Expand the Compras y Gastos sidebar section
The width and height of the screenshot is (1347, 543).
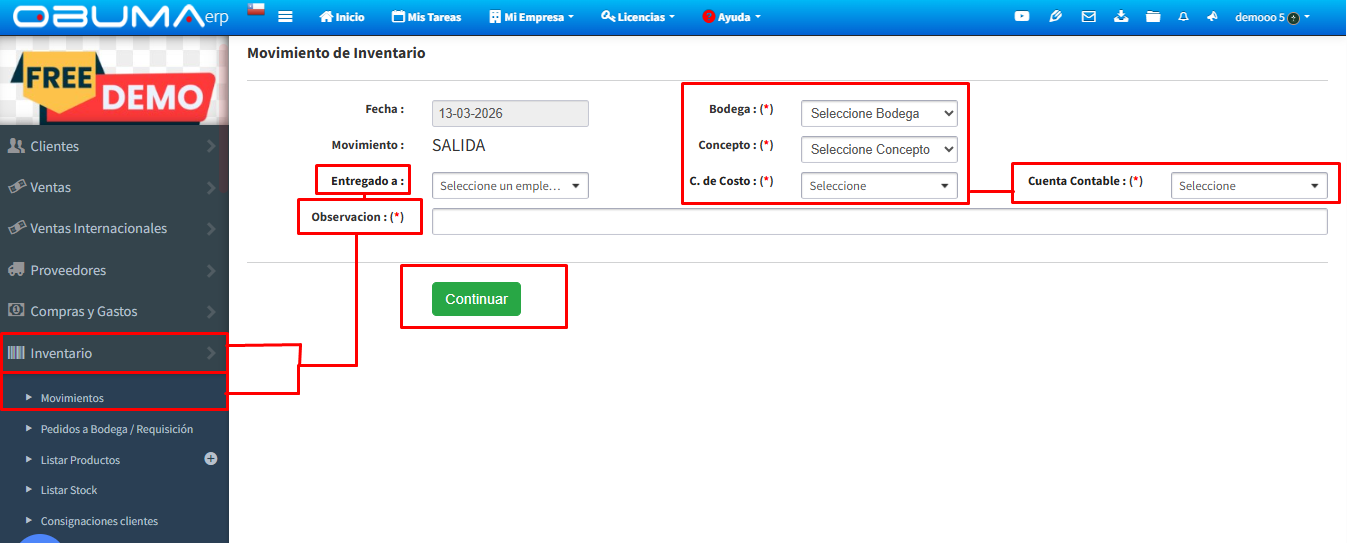tap(114, 311)
